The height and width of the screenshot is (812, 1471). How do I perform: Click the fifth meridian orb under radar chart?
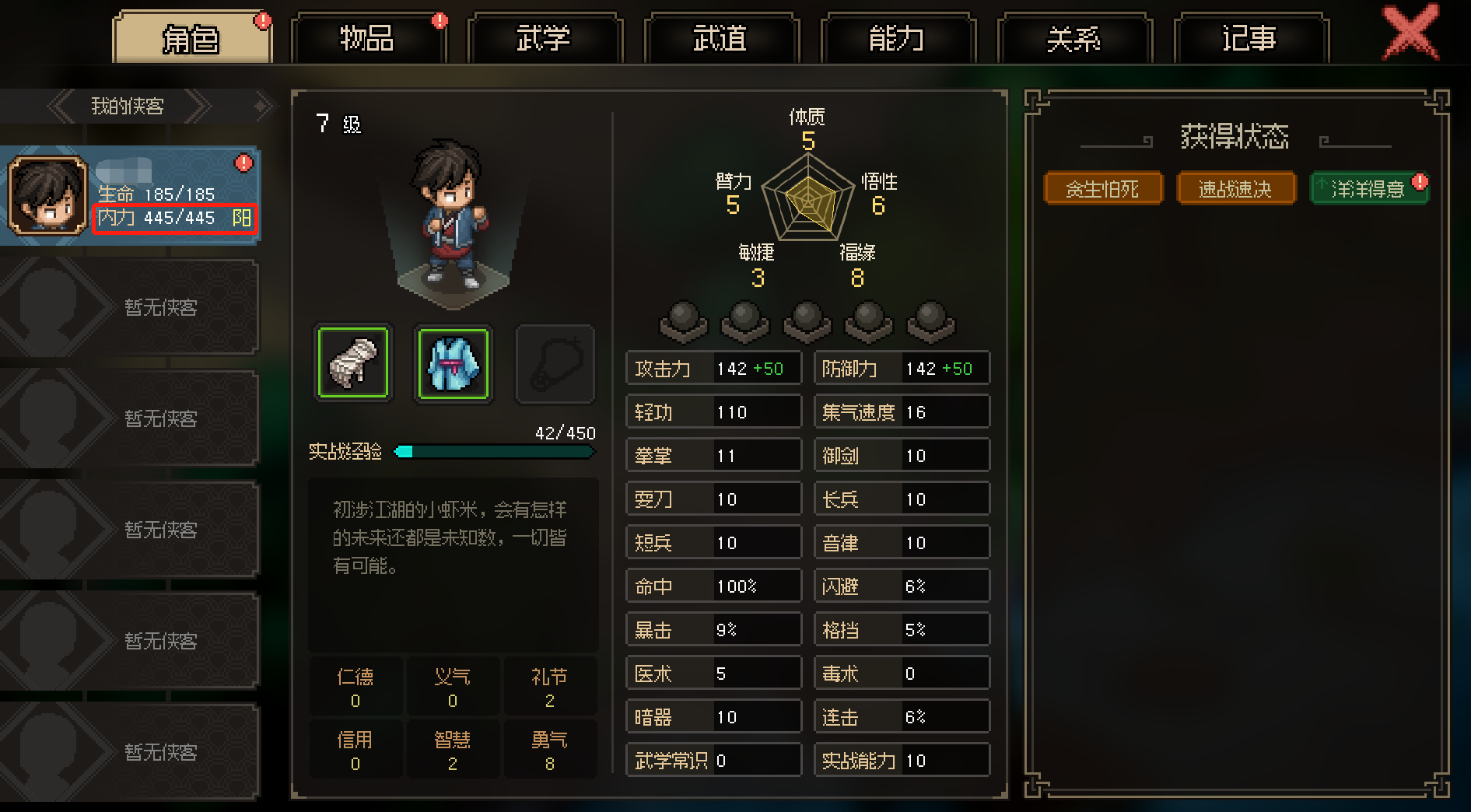coord(930,321)
